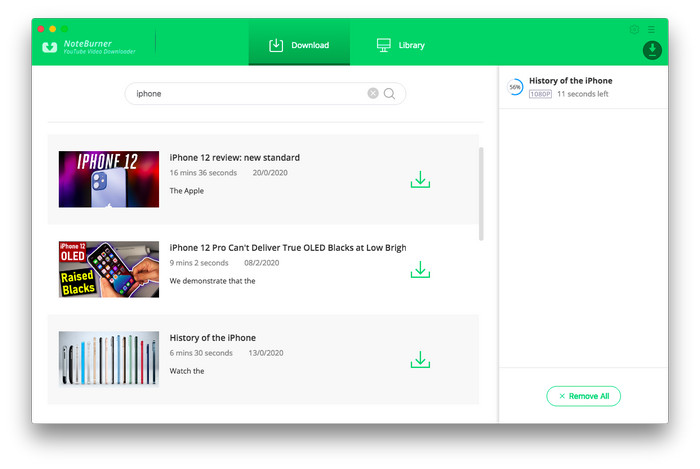Viewport: 700px width, 469px height.
Task: Open the OLED Raised Blacks thumbnail
Action: [108, 269]
